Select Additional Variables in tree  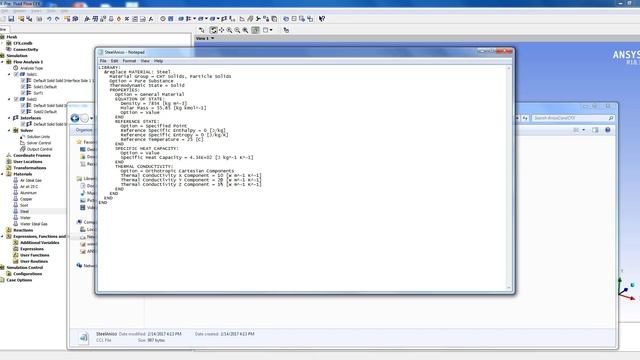[x=40, y=242]
